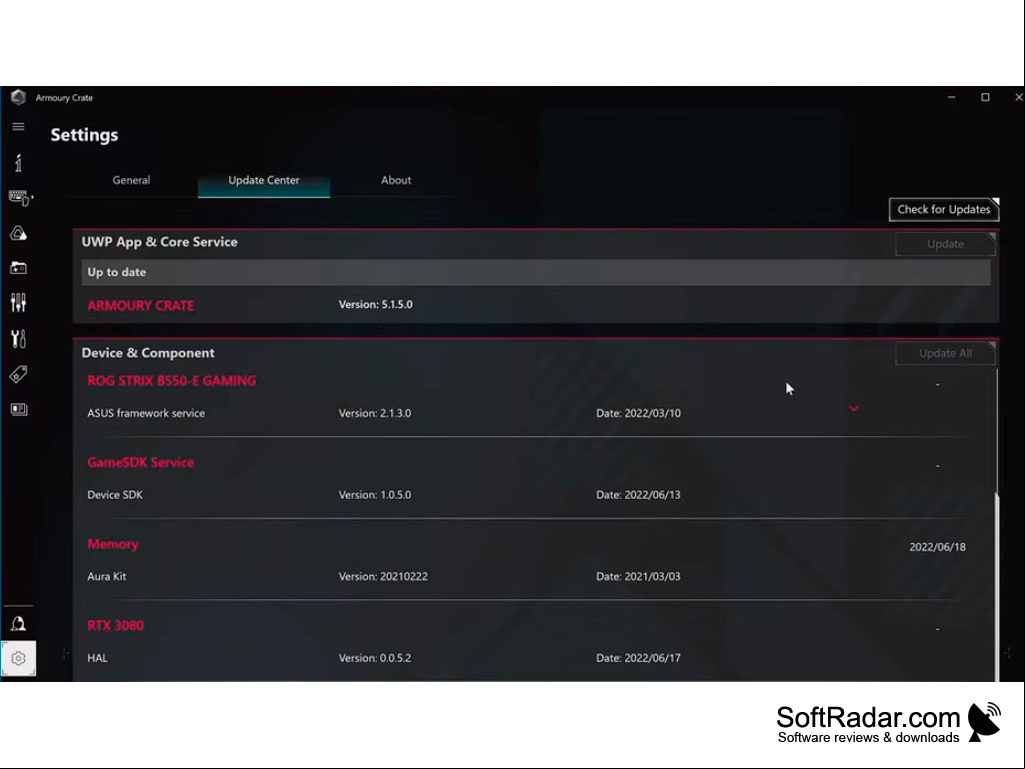Open the Featured deals tag icon
The width and height of the screenshot is (1025, 769).
click(x=18, y=374)
